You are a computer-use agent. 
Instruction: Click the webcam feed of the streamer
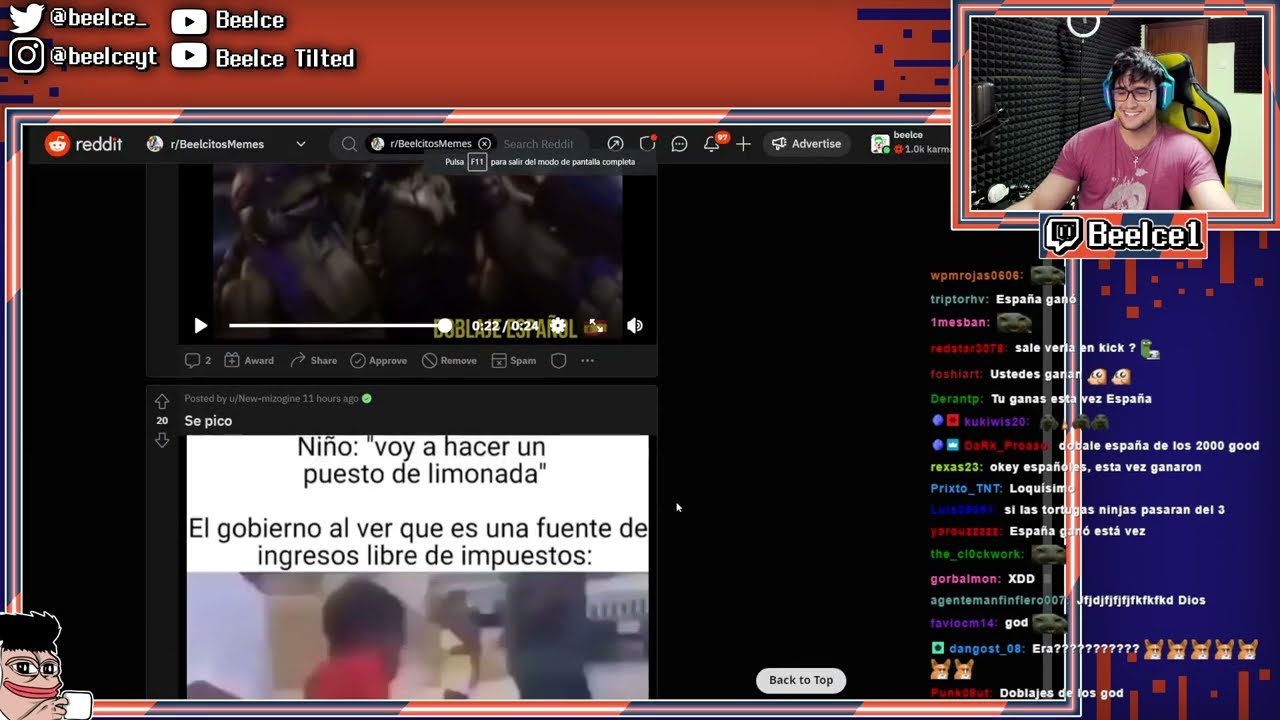[x=1116, y=113]
